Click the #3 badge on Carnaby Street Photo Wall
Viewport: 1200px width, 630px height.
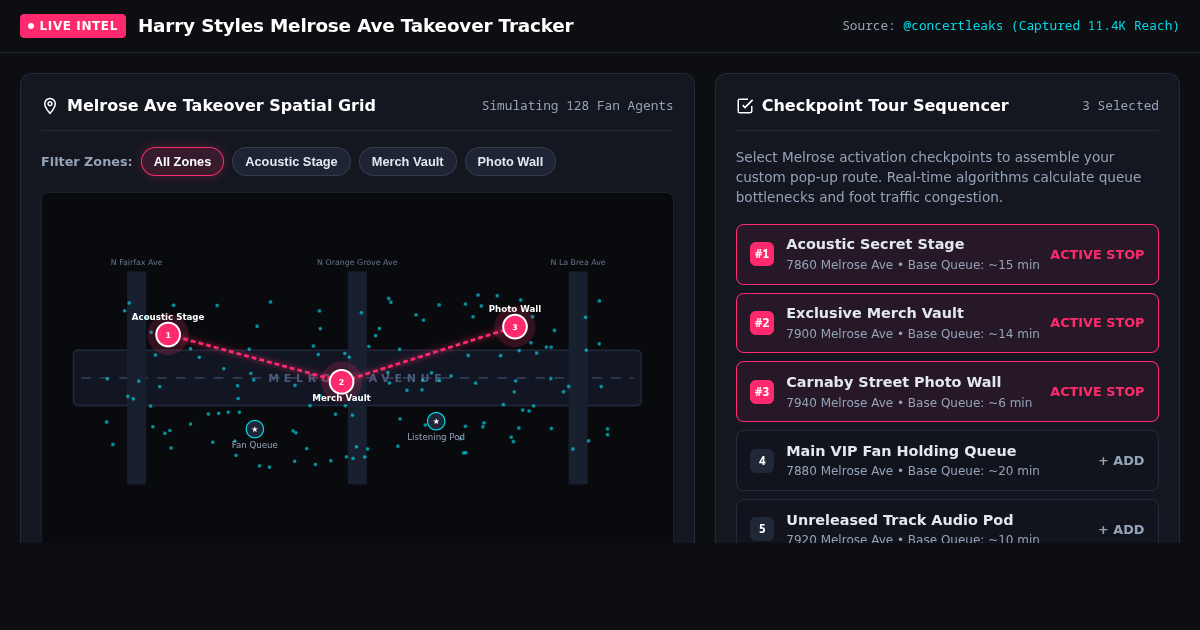pyautogui.click(x=762, y=392)
